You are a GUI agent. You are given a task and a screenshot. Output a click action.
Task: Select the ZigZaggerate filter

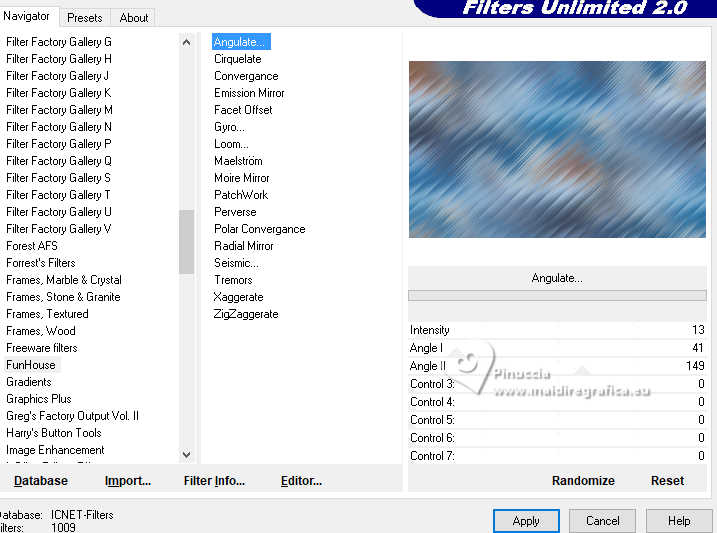coord(246,314)
